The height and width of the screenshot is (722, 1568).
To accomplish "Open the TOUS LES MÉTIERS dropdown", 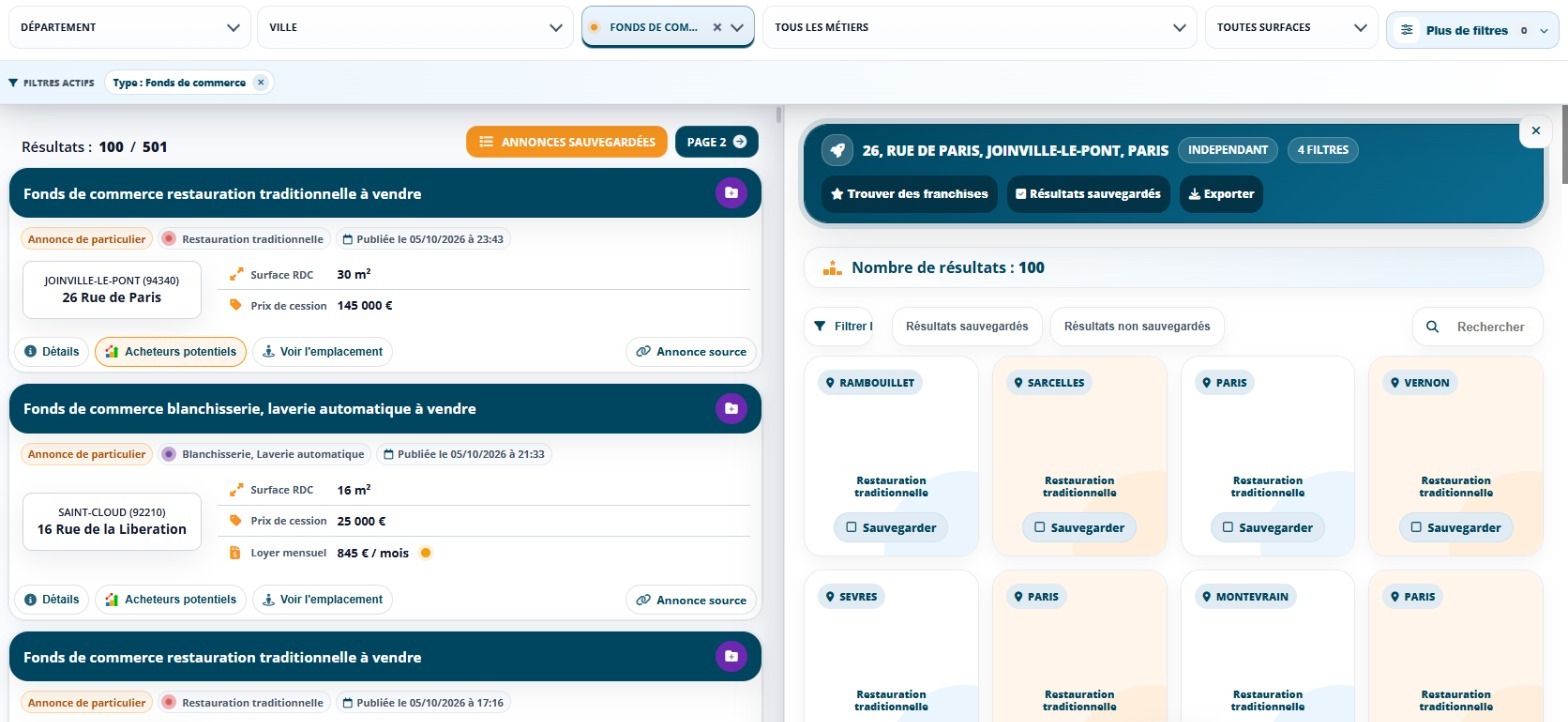I will (x=980, y=28).
